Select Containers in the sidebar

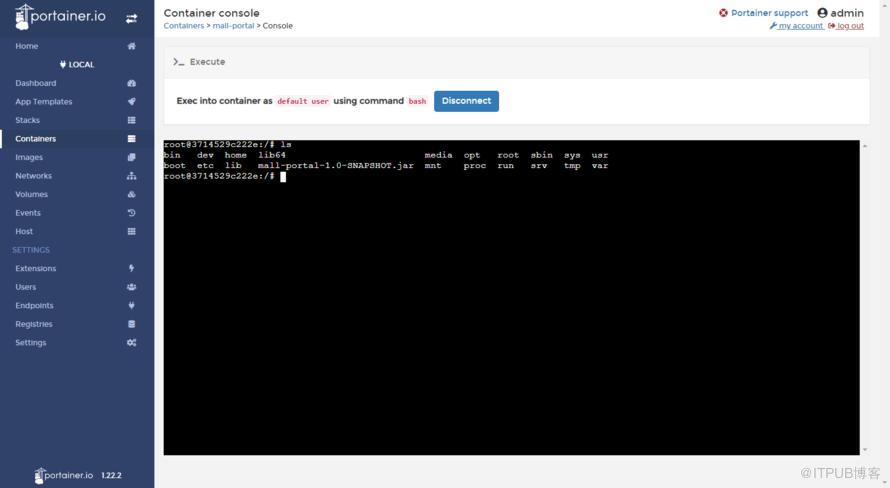tap(36, 138)
